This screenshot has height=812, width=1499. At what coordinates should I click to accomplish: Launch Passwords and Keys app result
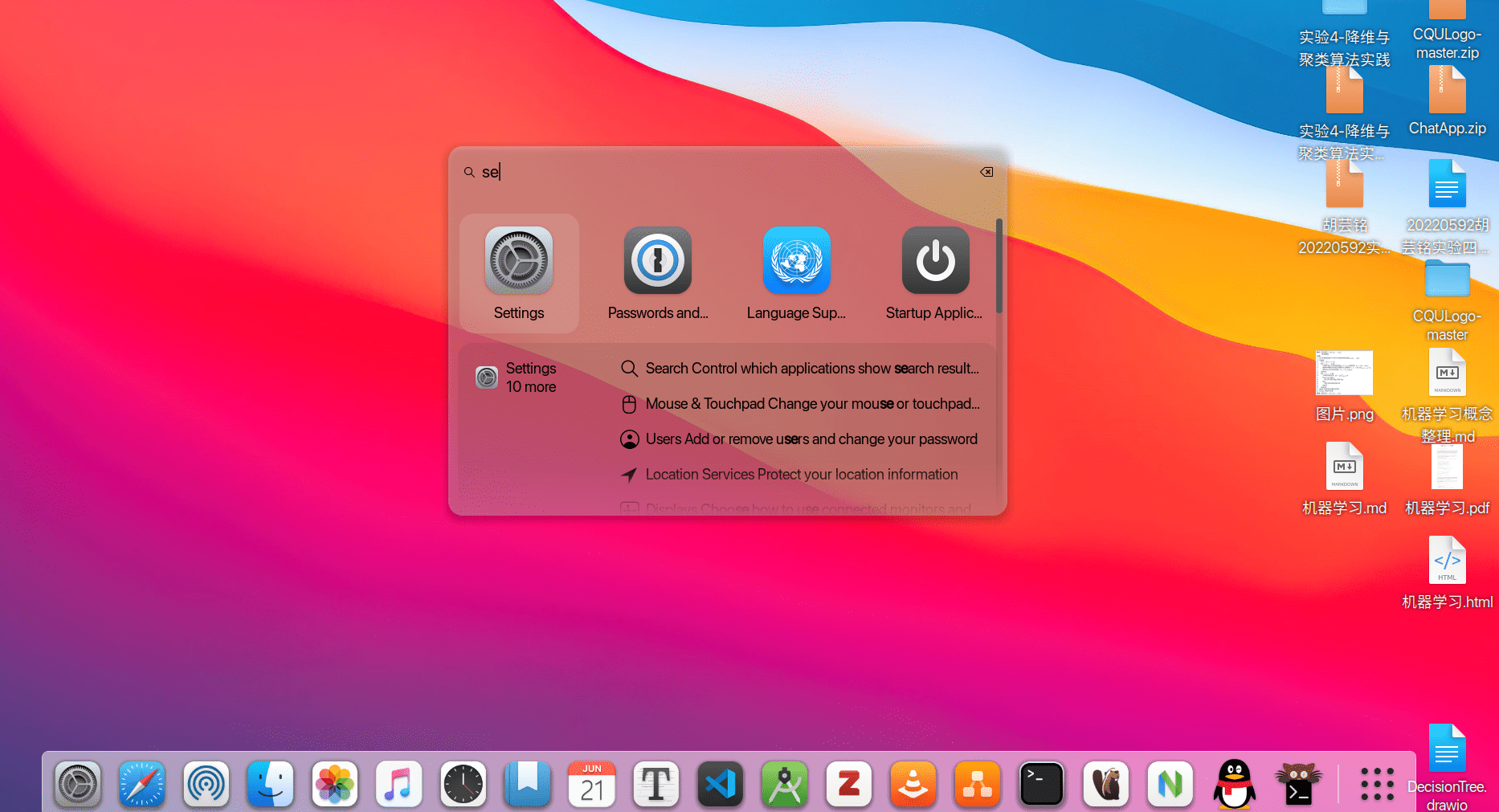657,273
